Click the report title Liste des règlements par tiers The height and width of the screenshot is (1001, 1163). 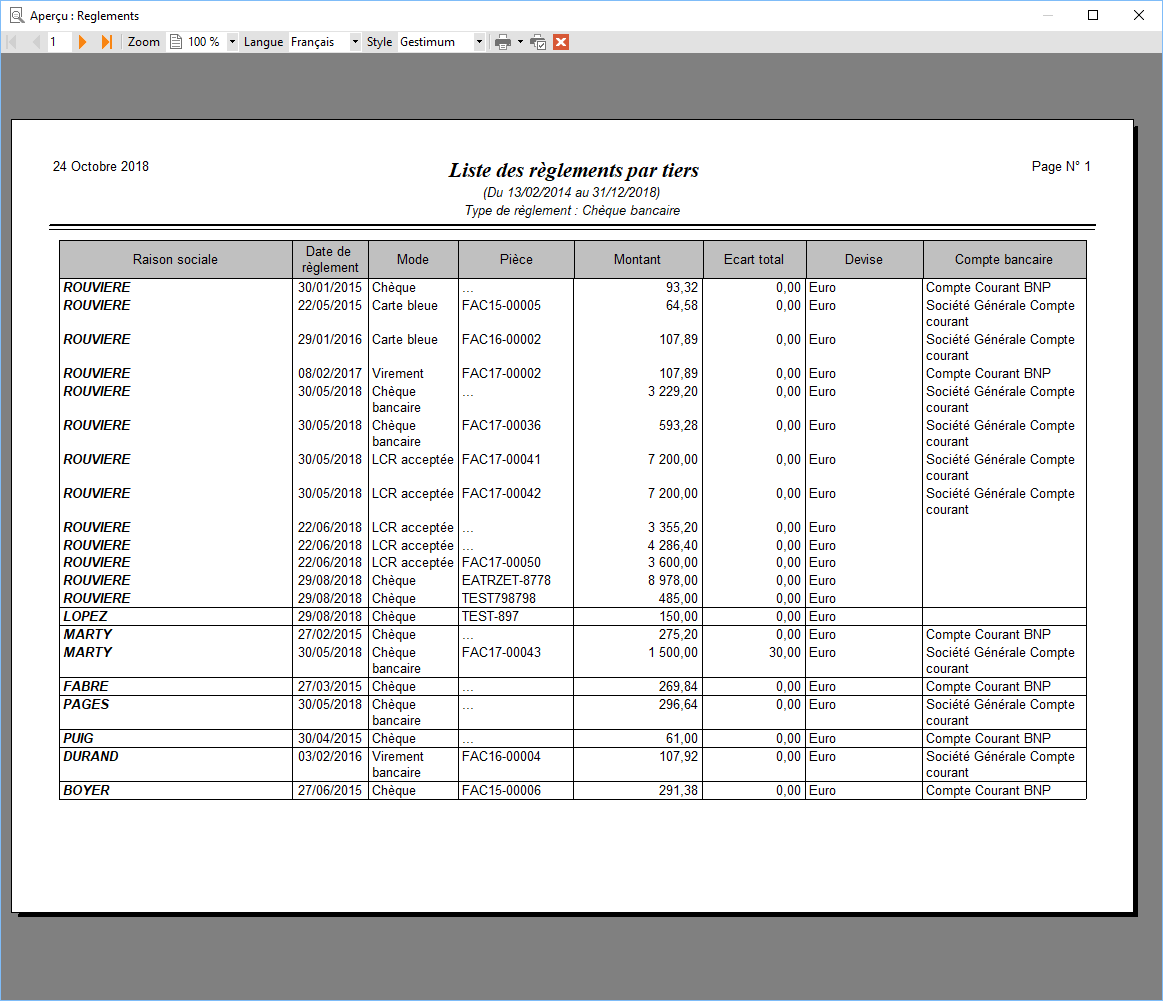point(573,171)
